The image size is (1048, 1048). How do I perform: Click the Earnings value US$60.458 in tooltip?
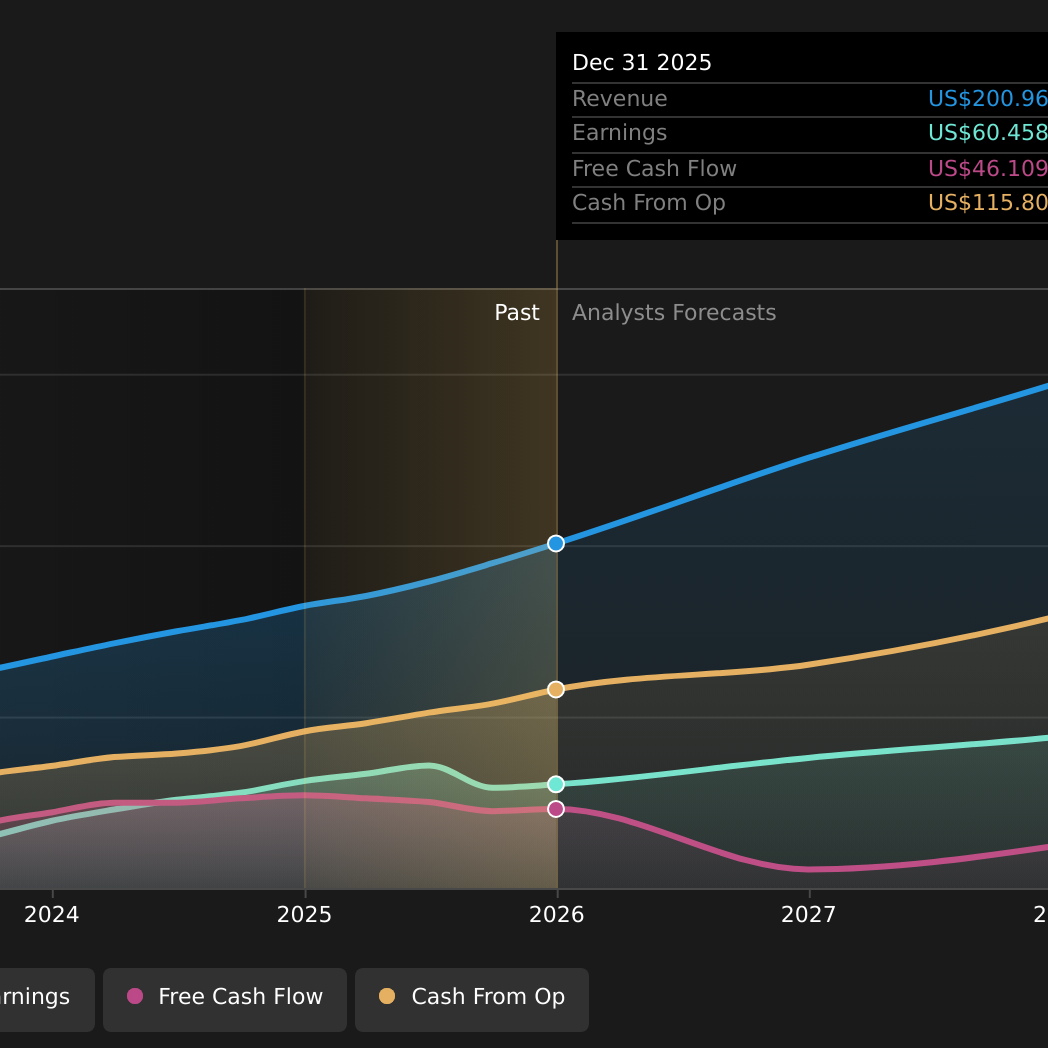click(x=987, y=133)
